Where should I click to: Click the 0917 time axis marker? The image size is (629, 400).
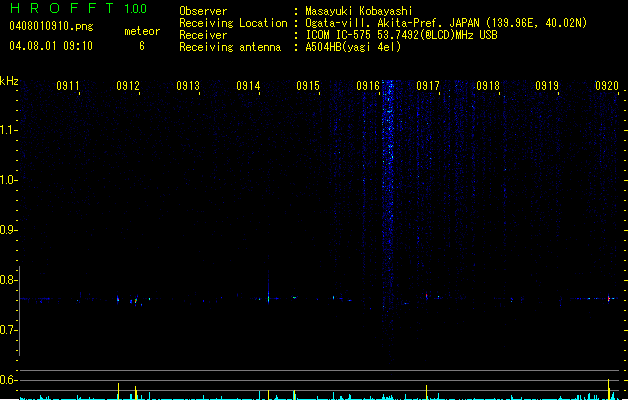(x=428, y=85)
